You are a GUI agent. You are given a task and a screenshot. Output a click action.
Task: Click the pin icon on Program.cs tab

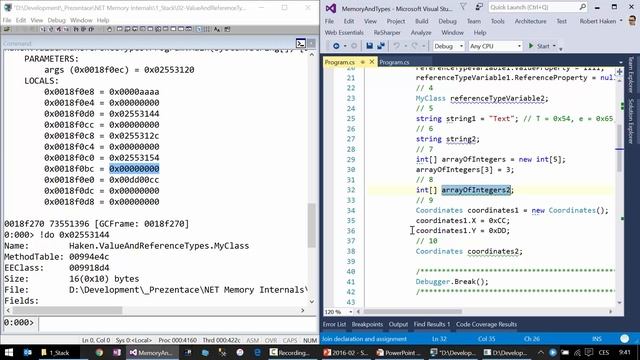pos(362,62)
